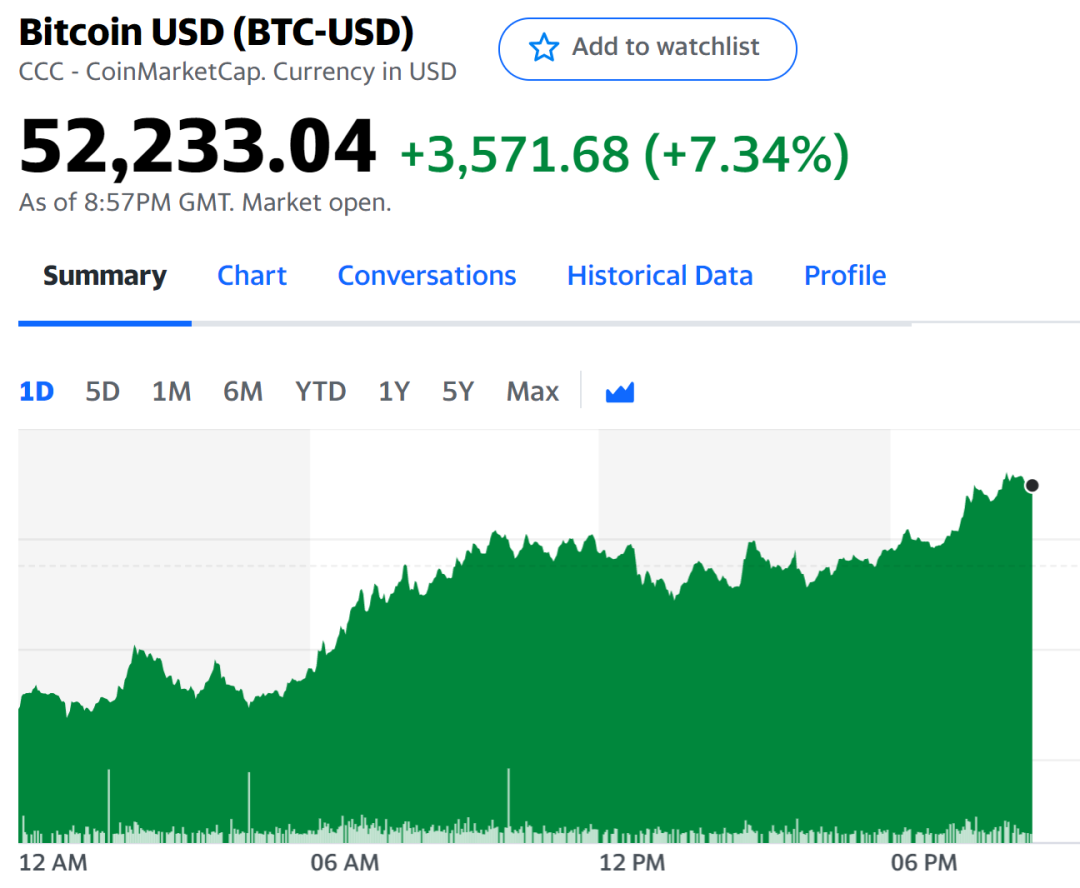The width and height of the screenshot is (1080, 888).
Task: Set the chart range to 6M
Action: (x=243, y=391)
